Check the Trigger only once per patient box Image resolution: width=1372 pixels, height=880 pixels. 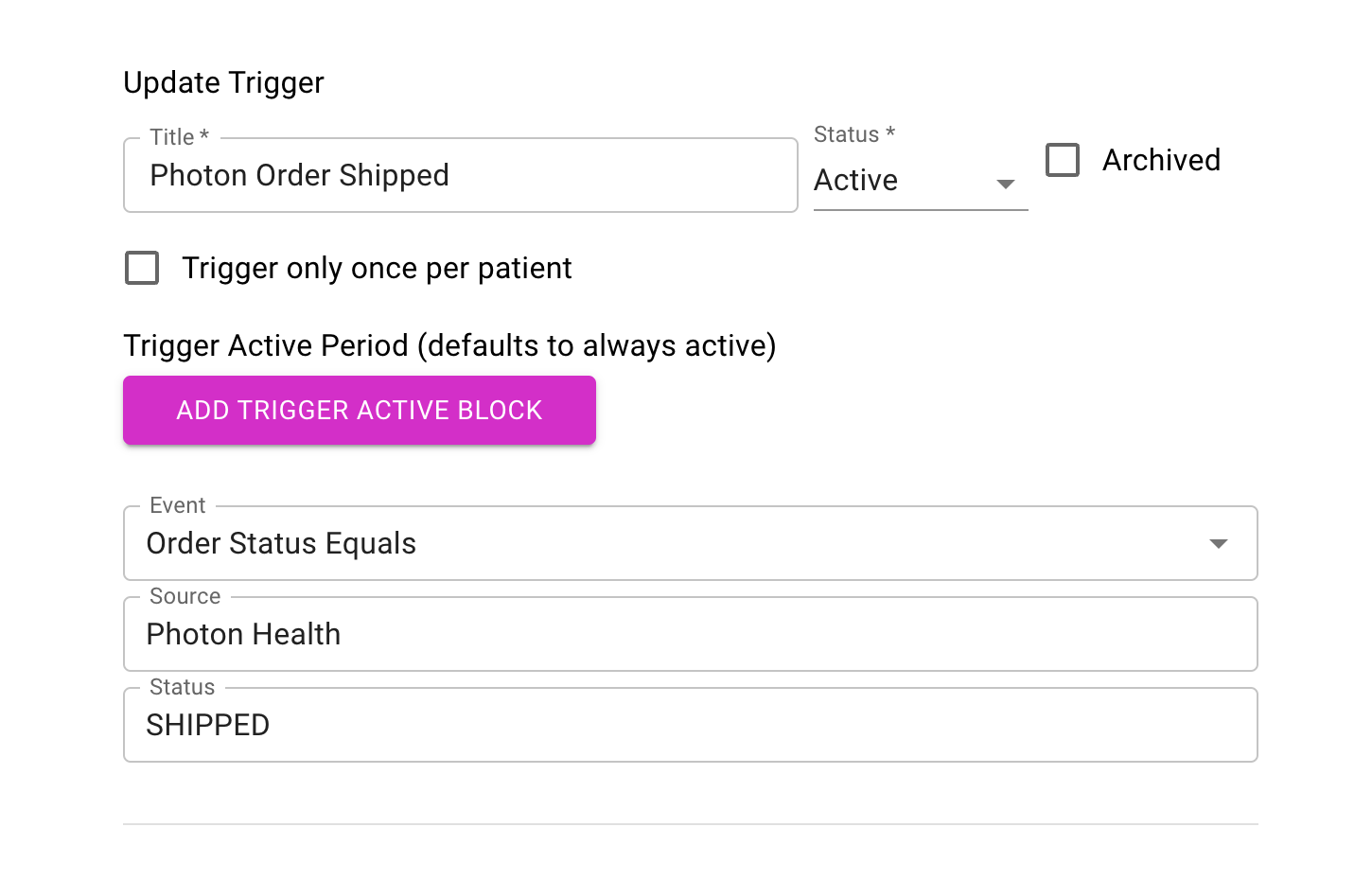pyautogui.click(x=142, y=268)
